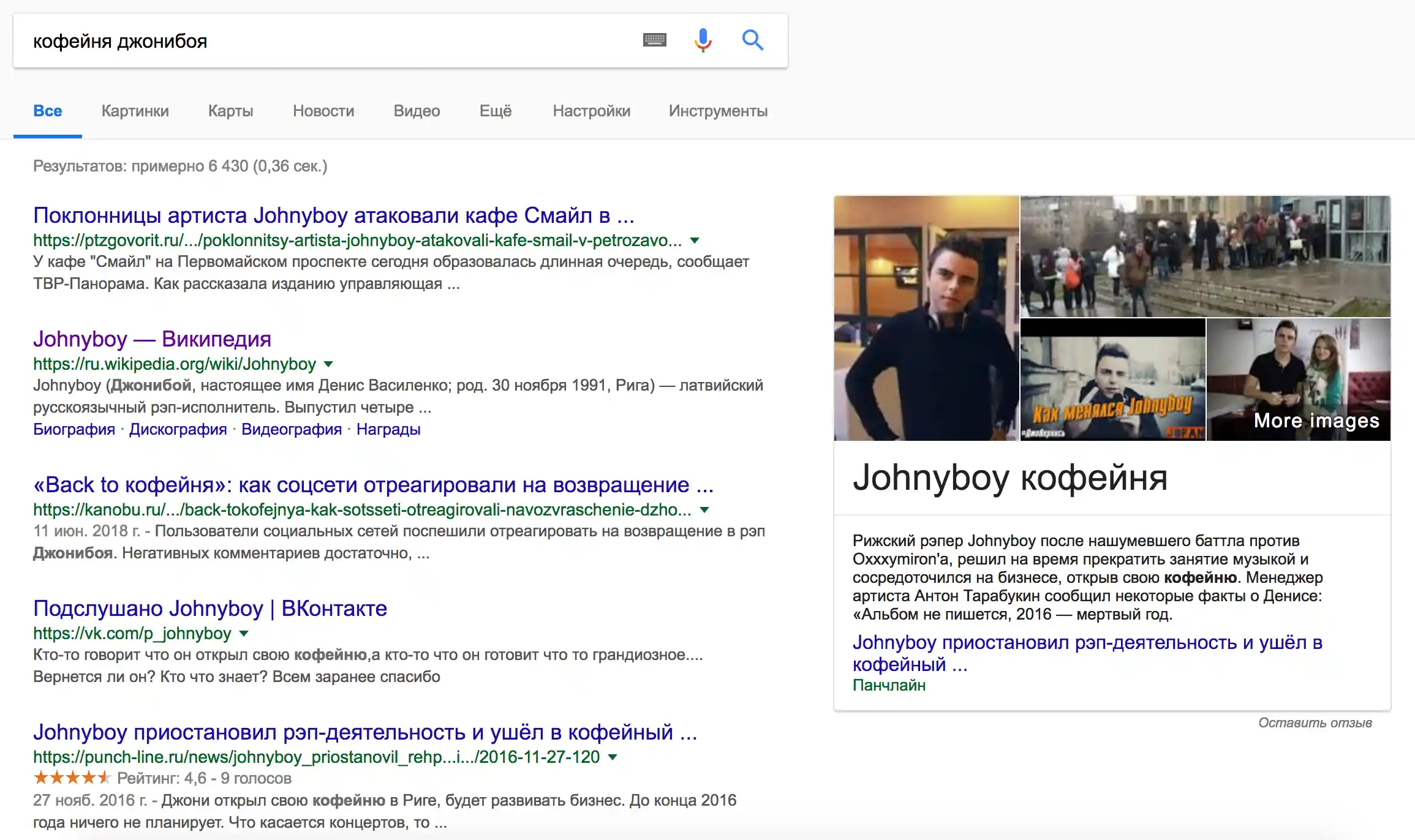Open the Панчлайн source link
This screenshot has height=840, width=1415.
click(889, 685)
